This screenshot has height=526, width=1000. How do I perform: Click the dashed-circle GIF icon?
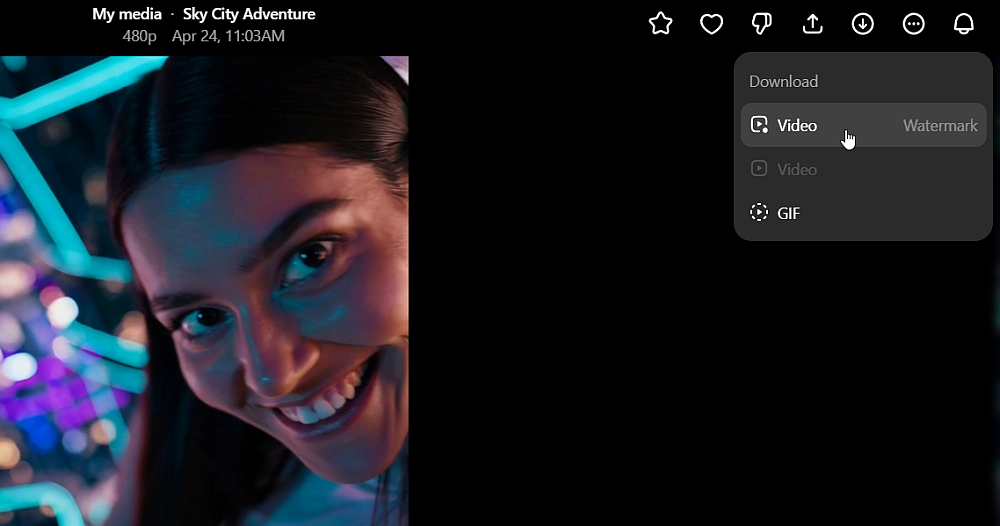click(759, 213)
